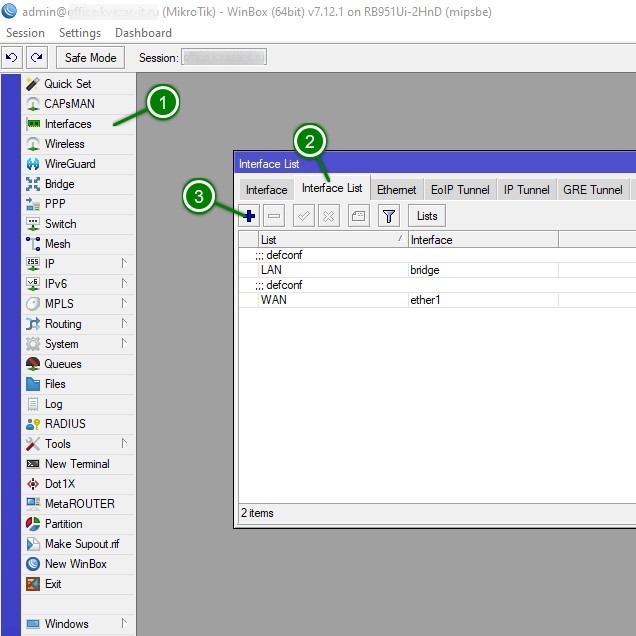Open System menu item
This screenshot has width=636, height=636.
(79, 344)
